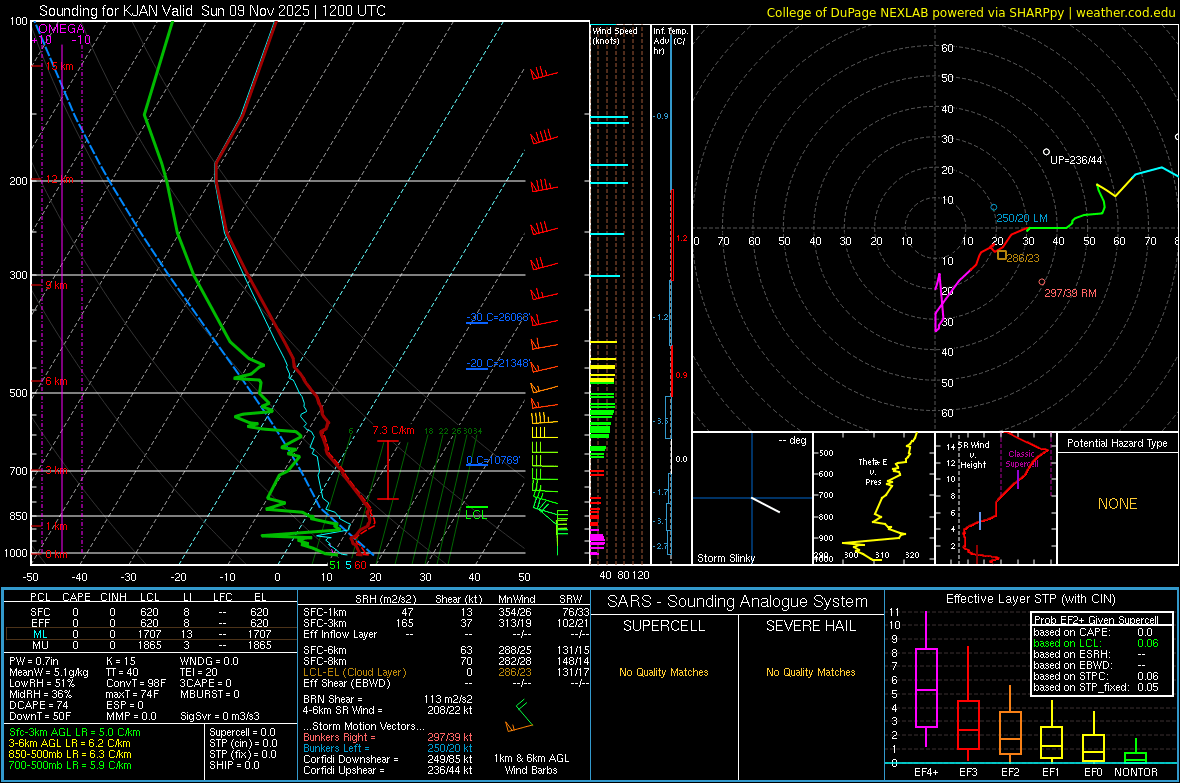Click the EF4+ box plot label
Image resolution: width=1180 pixels, height=783 pixels.
(926, 772)
